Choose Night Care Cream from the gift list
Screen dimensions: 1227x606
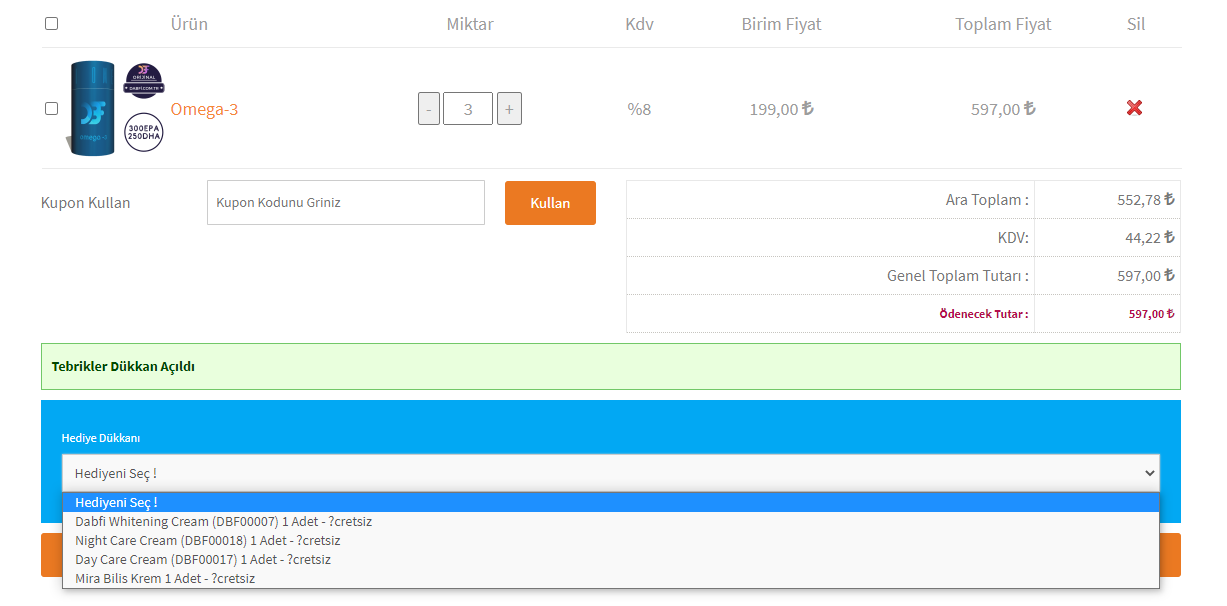[x=208, y=541]
